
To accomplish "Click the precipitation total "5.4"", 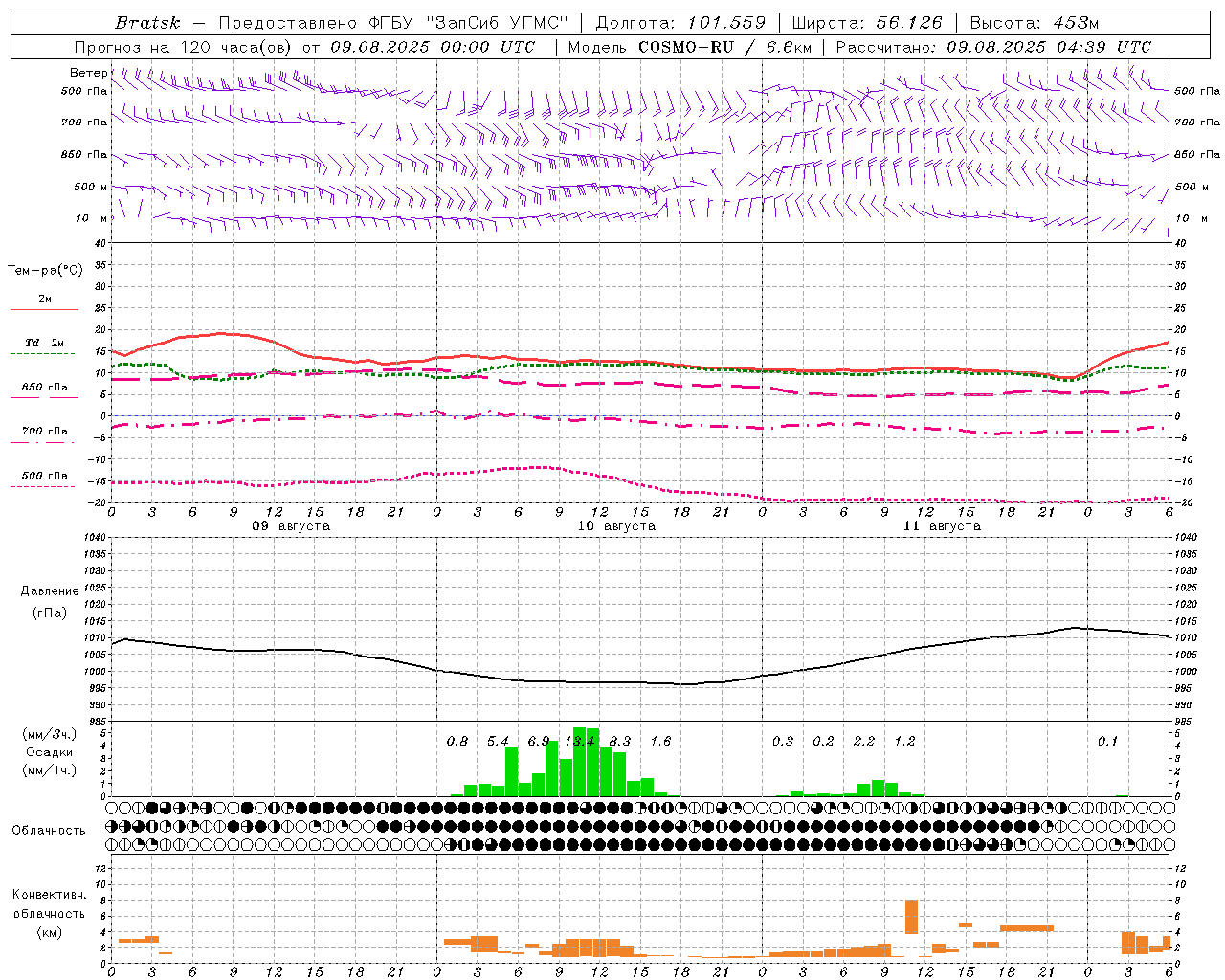I will (x=498, y=741).
